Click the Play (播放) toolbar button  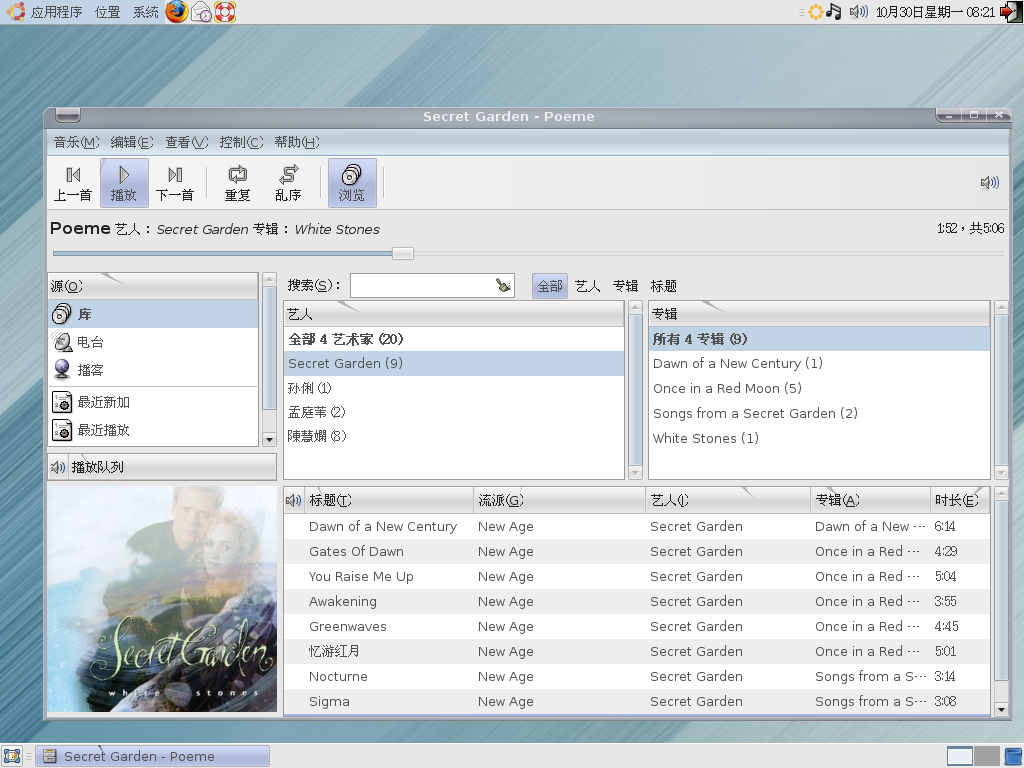point(123,183)
